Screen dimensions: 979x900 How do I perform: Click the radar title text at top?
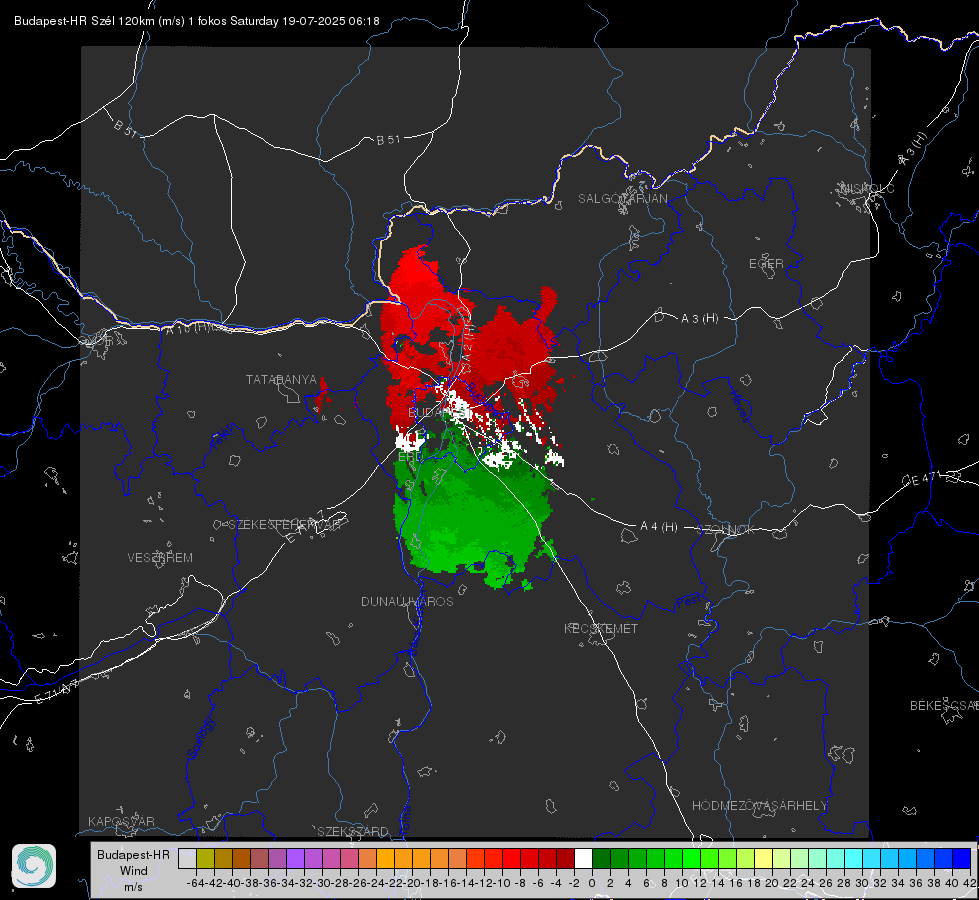(197, 21)
